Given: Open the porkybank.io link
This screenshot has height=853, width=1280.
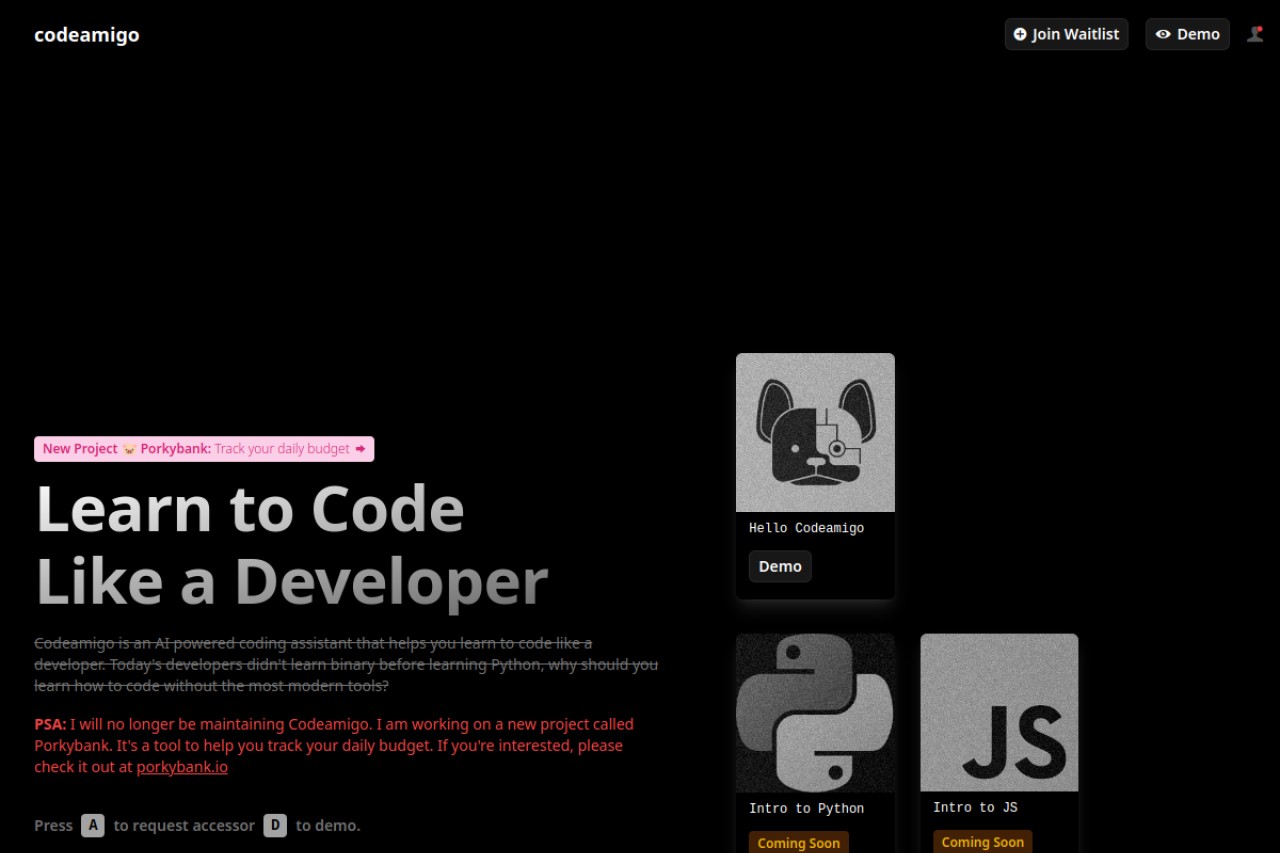Looking at the screenshot, I should pyautogui.click(x=182, y=767).
